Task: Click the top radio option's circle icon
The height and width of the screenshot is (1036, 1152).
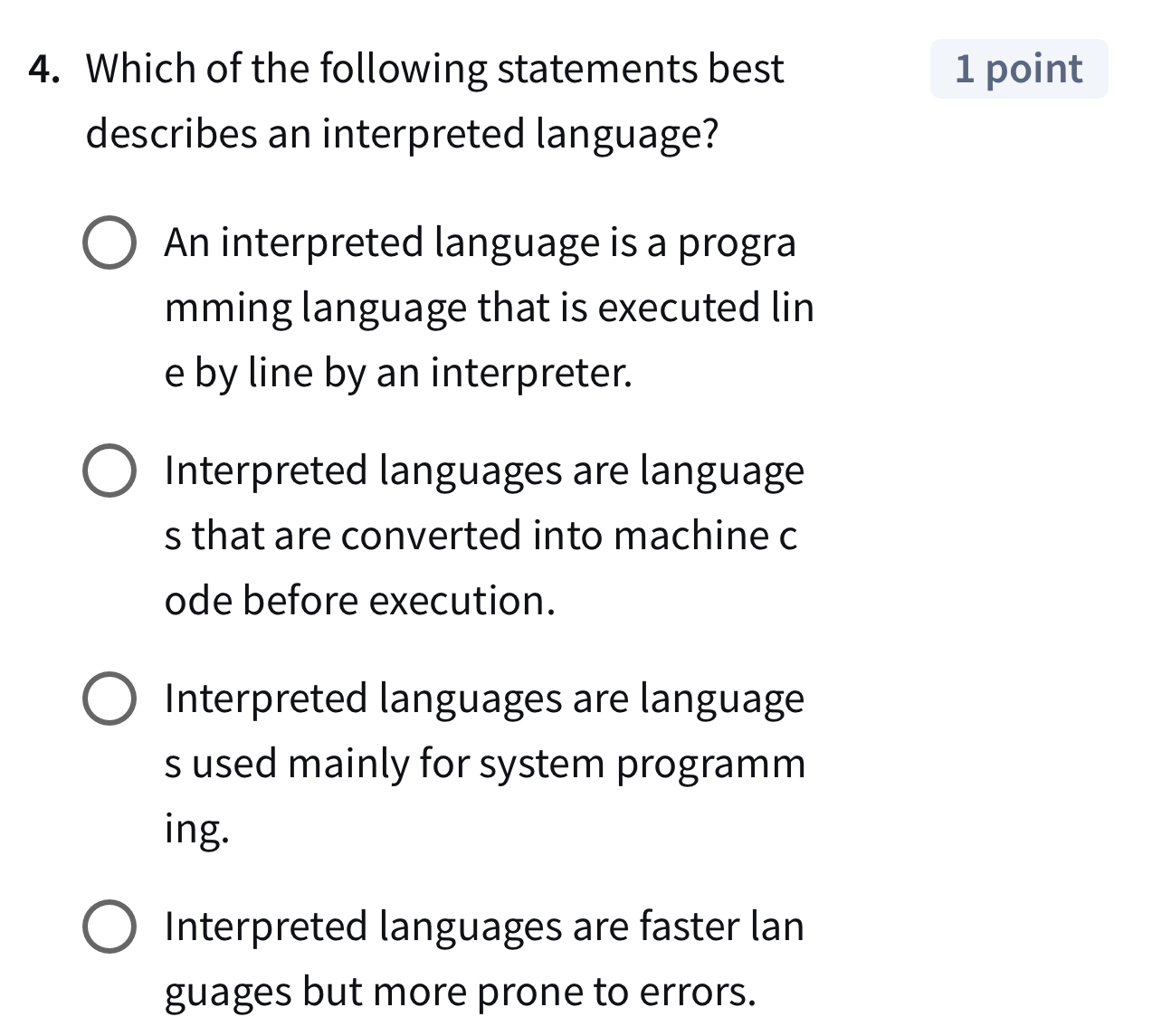Action: pyautogui.click(x=110, y=242)
